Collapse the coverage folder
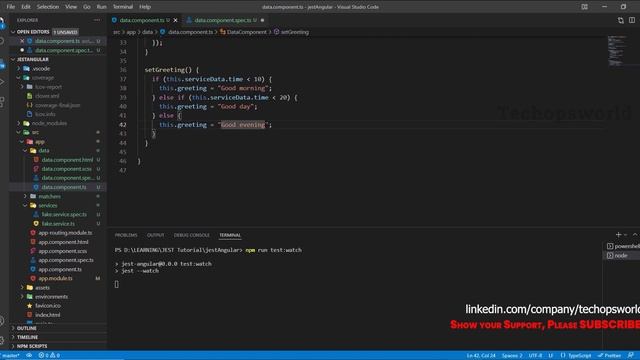Viewport: 640px width, 360px height. pyautogui.click(x=43, y=78)
